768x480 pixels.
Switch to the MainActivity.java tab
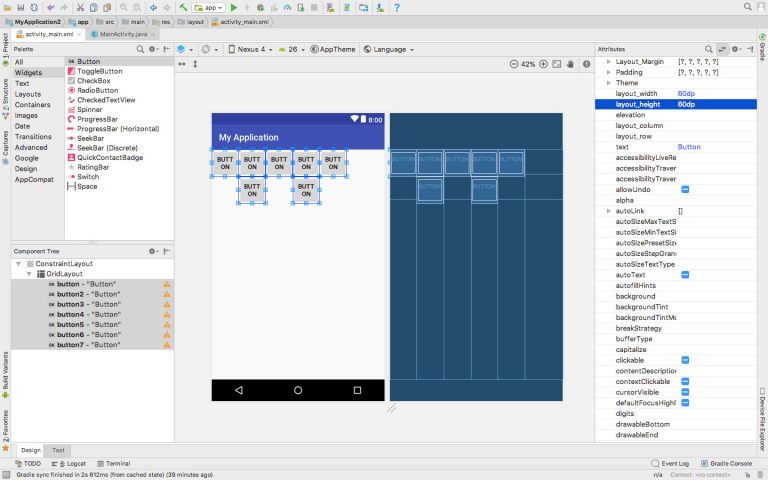(x=123, y=34)
